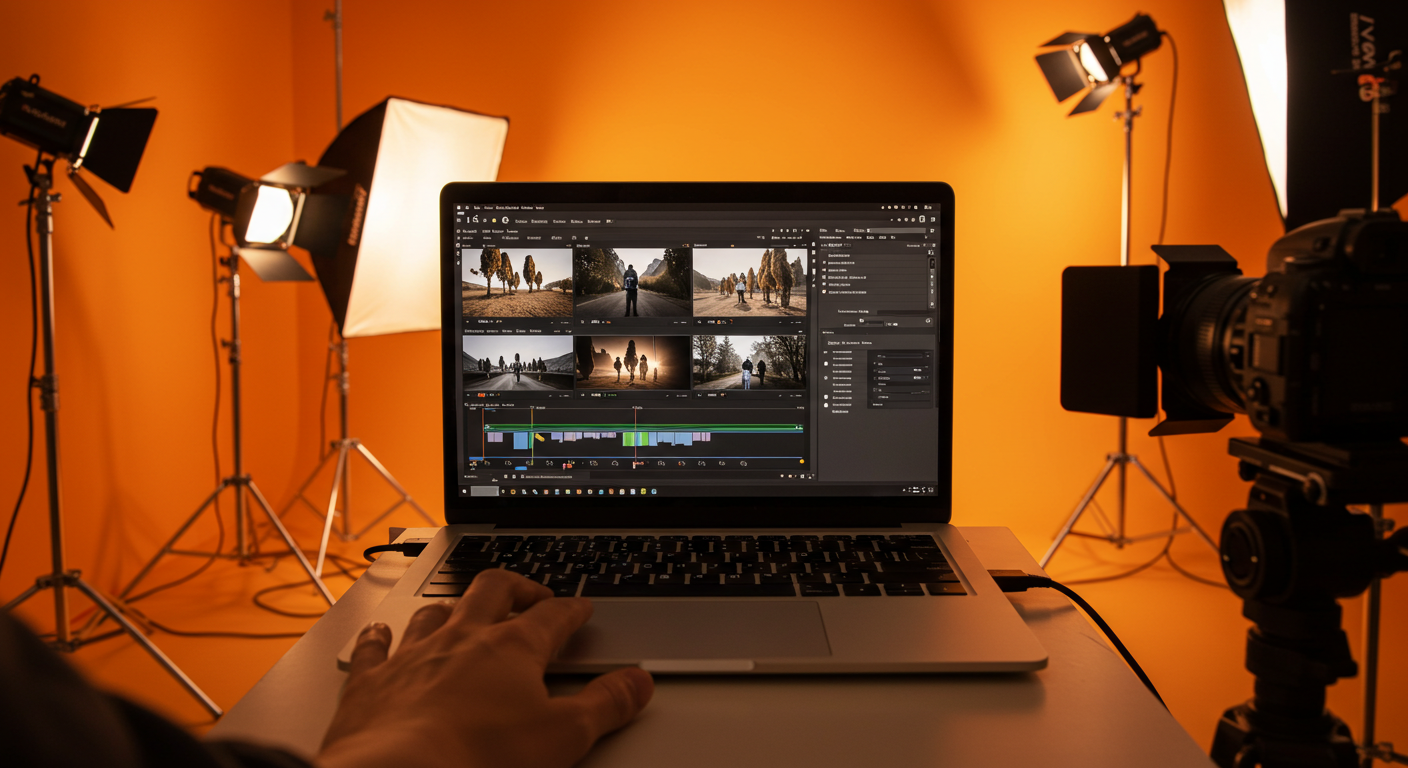This screenshot has width=1408, height=768.
Task: Open the first menu in the top menu bar
Action: [x=477, y=208]
